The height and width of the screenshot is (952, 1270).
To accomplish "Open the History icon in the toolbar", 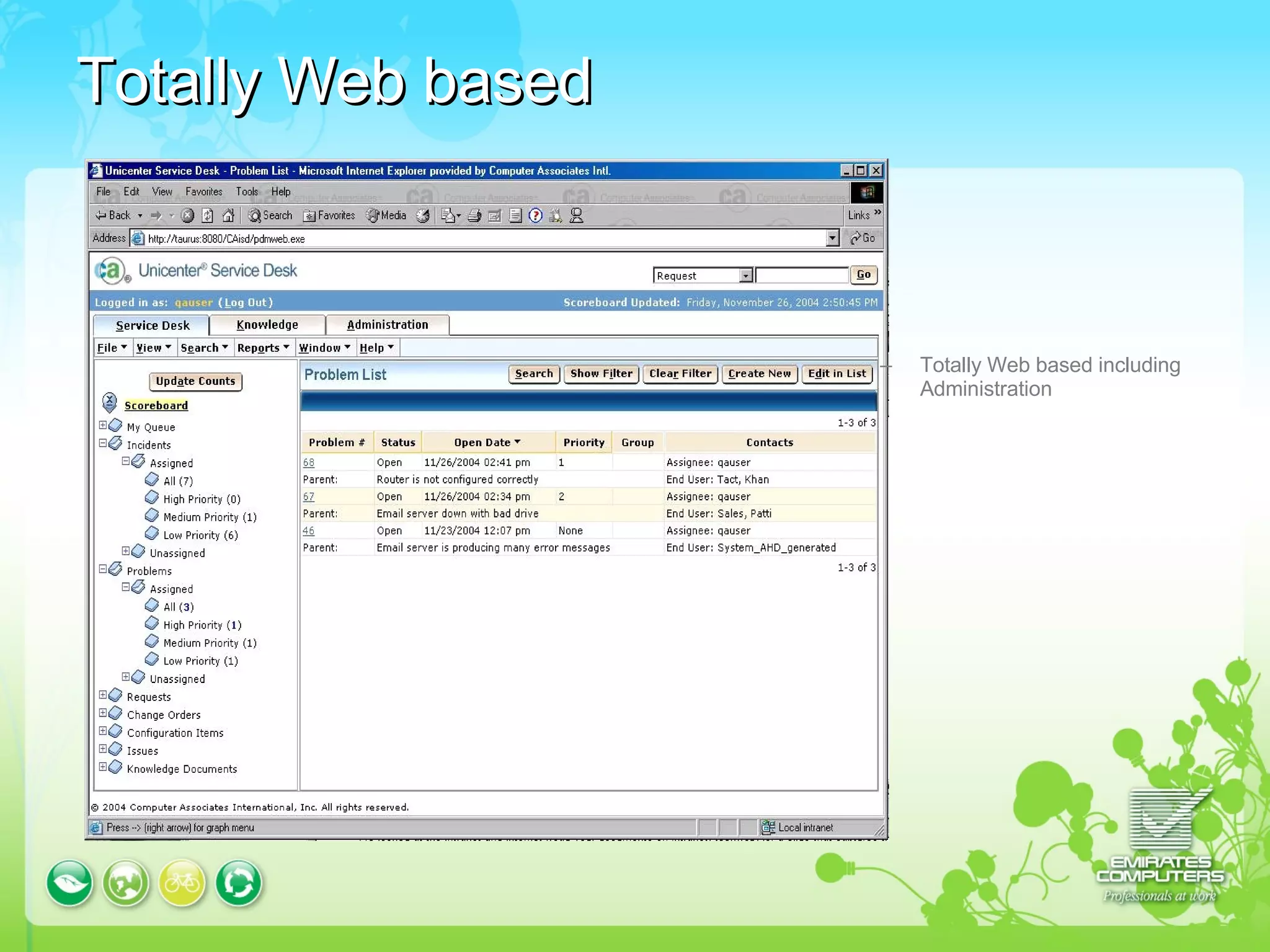I will point(423,215).
